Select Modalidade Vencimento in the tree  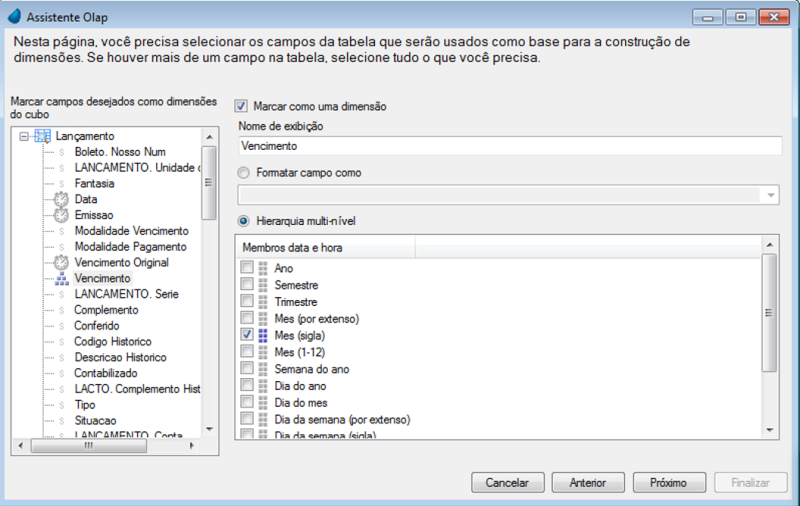click(132, 231)
